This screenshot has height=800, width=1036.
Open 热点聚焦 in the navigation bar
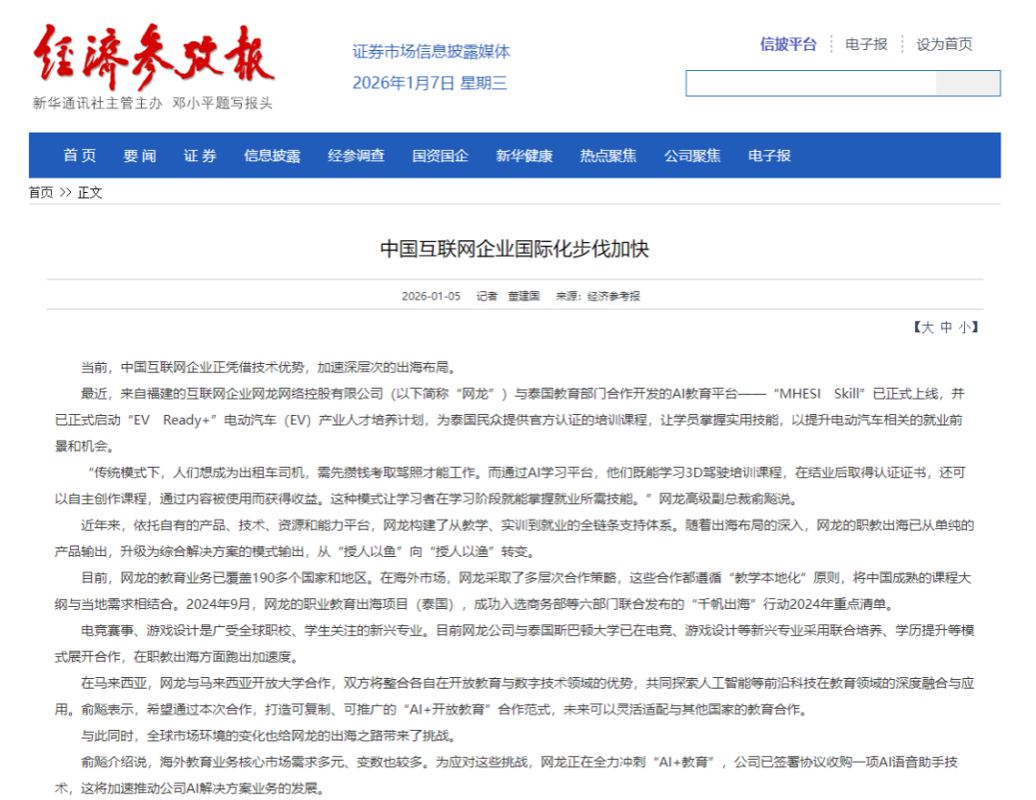[608, 156]
